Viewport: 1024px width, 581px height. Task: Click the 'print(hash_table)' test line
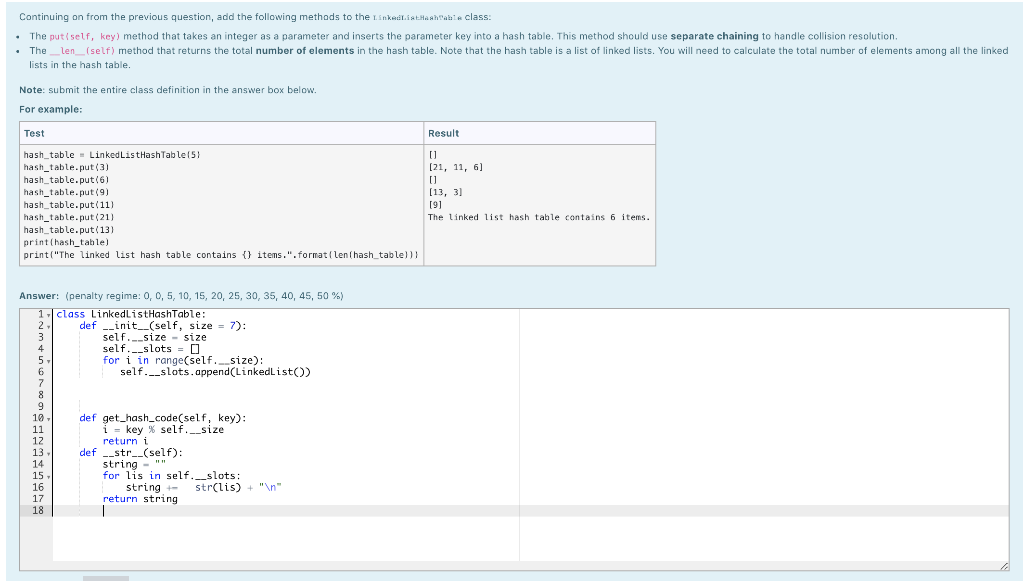pos(66,242)
